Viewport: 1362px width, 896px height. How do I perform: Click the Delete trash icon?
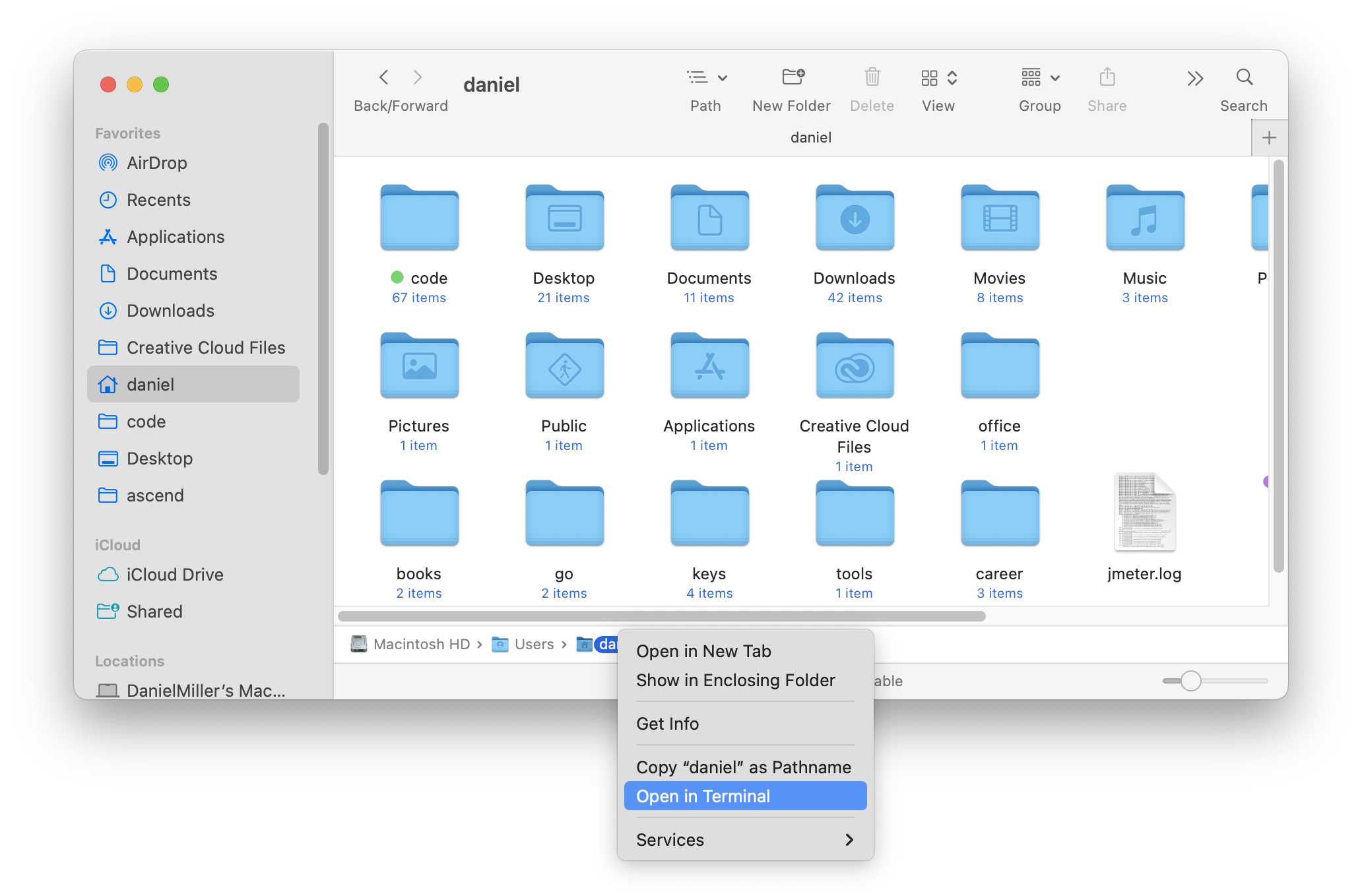[x=872, y=78]
